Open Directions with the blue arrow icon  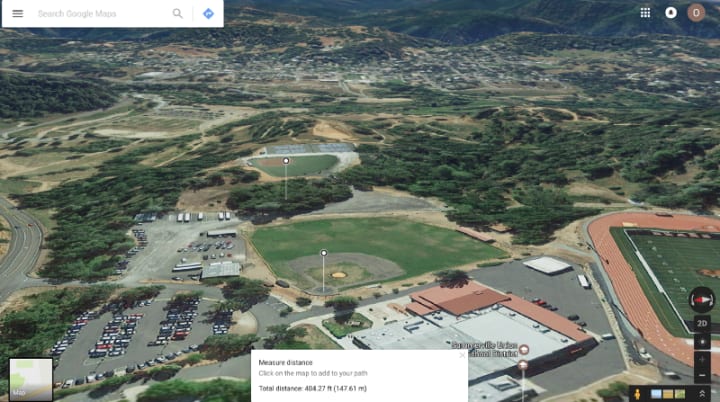point(208,13)
